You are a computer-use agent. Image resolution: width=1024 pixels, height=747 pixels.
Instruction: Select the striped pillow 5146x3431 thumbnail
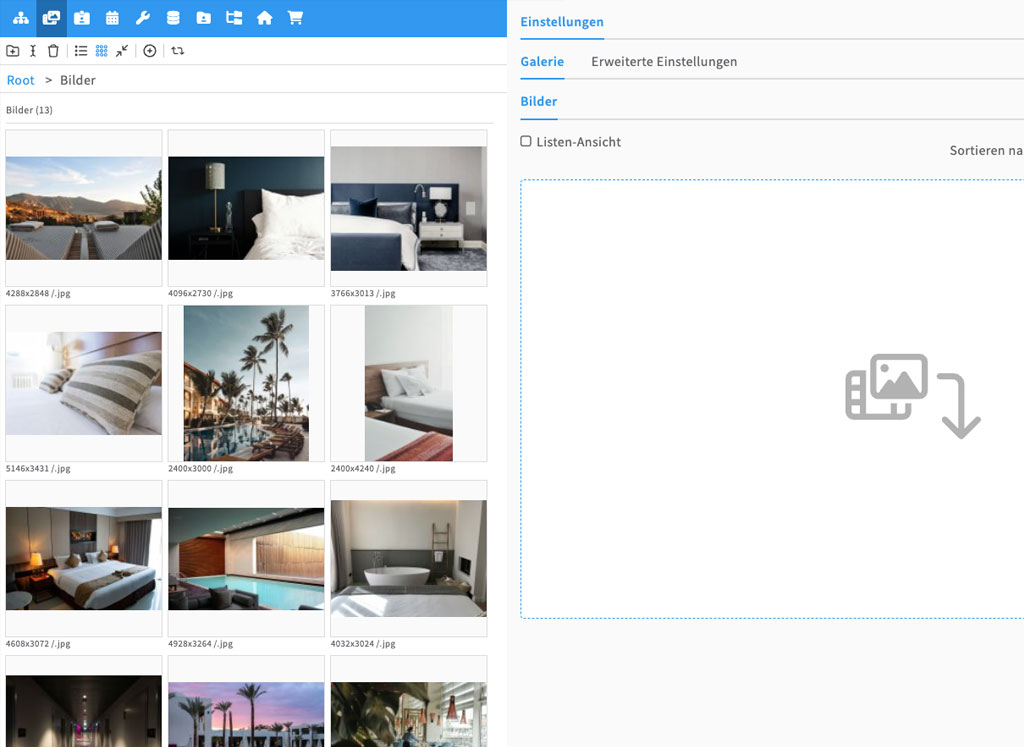click(x=84, y=383)
